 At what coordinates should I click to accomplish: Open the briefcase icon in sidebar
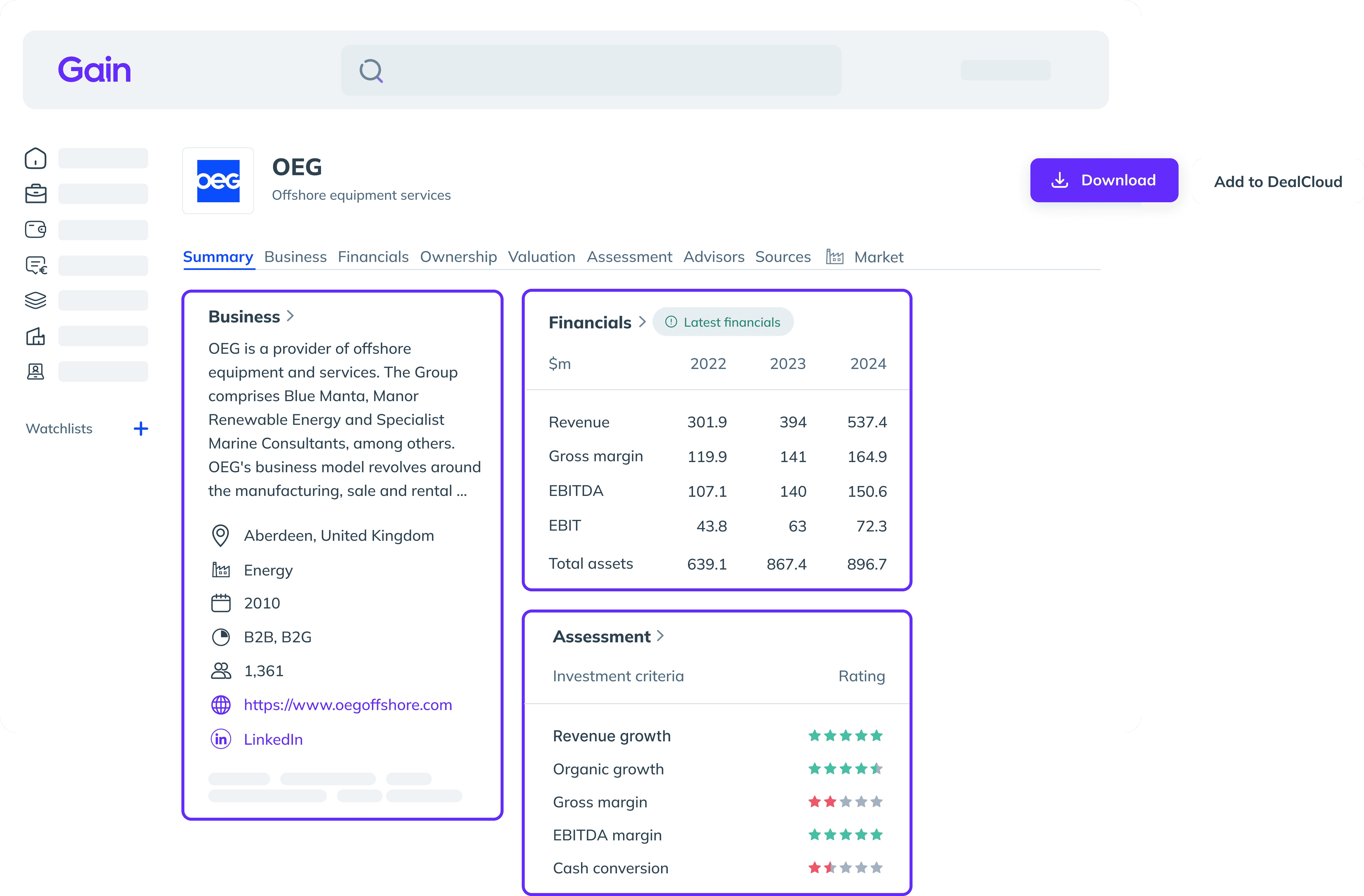click(x=36, y=194)
